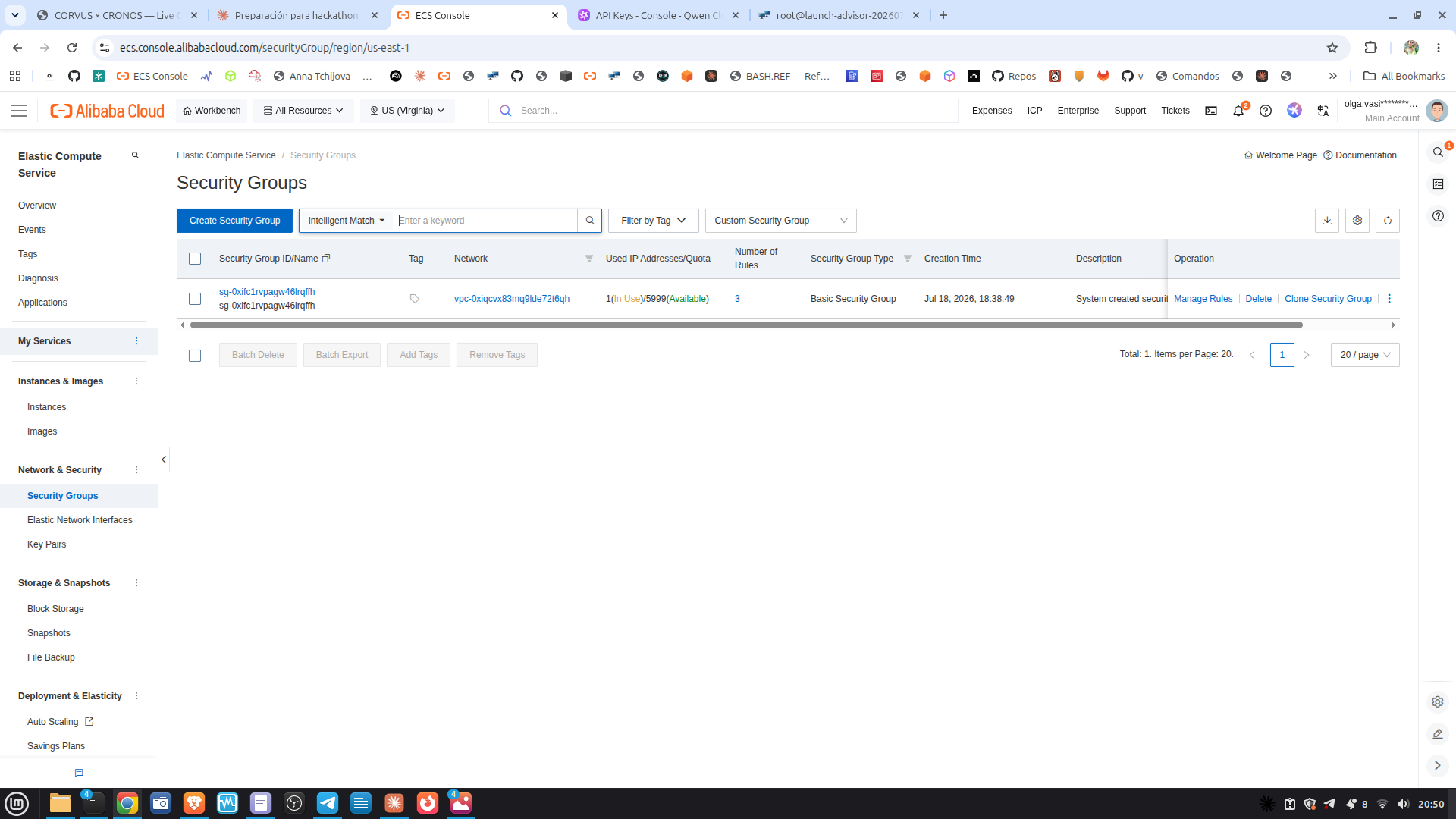Switch to API Keys Qwen console tab
The height and width of the screenshot is (819, 1456).
tap(658, 15)
